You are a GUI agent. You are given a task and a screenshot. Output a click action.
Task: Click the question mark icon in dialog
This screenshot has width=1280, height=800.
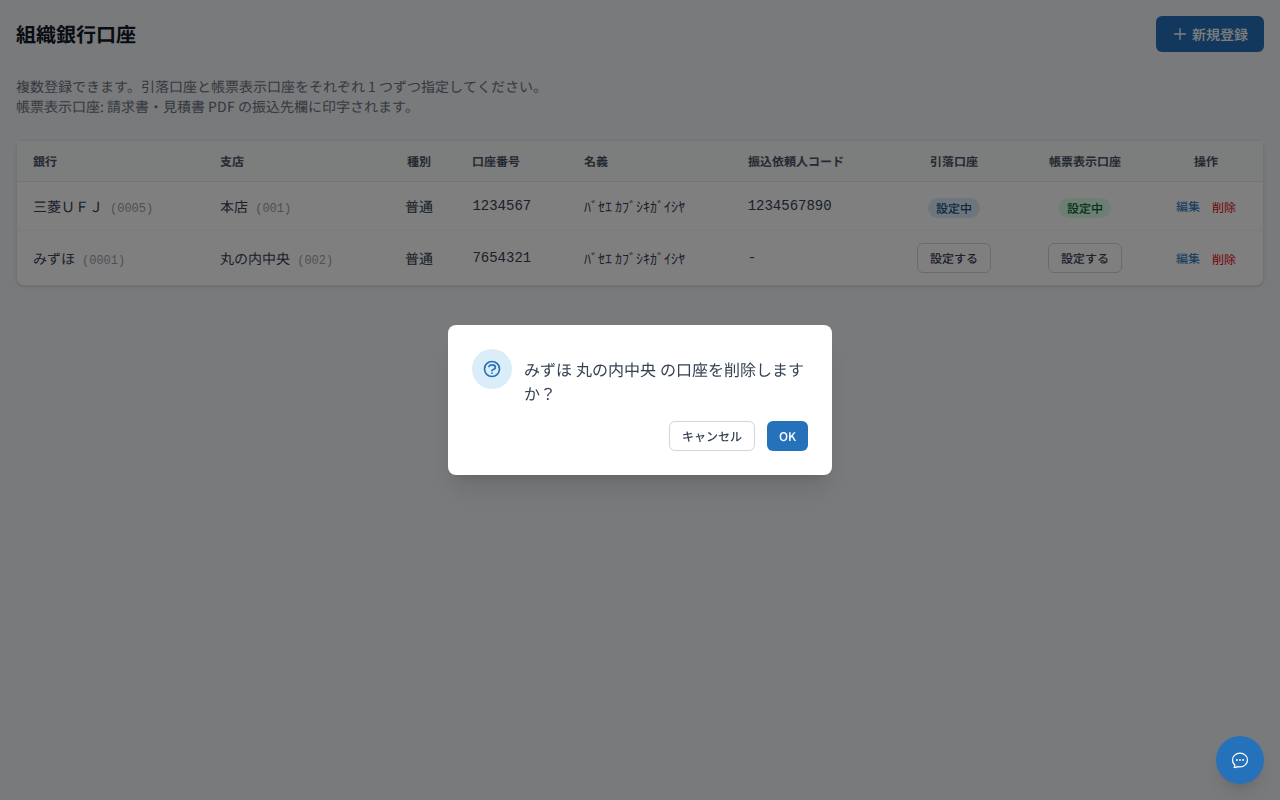click(x=492, y=369)
